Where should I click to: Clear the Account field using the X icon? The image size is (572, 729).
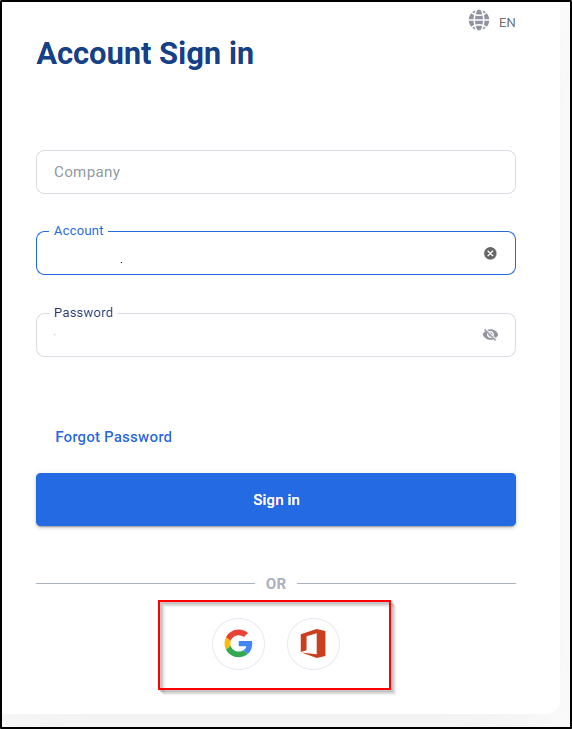pyautogui.click(x=490, y=253)
